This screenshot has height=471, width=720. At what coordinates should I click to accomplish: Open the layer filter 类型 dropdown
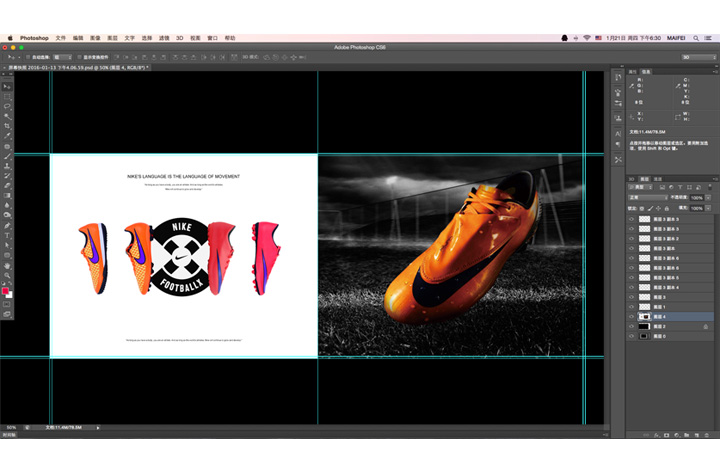pyautogui.click(x=640, y=187)
